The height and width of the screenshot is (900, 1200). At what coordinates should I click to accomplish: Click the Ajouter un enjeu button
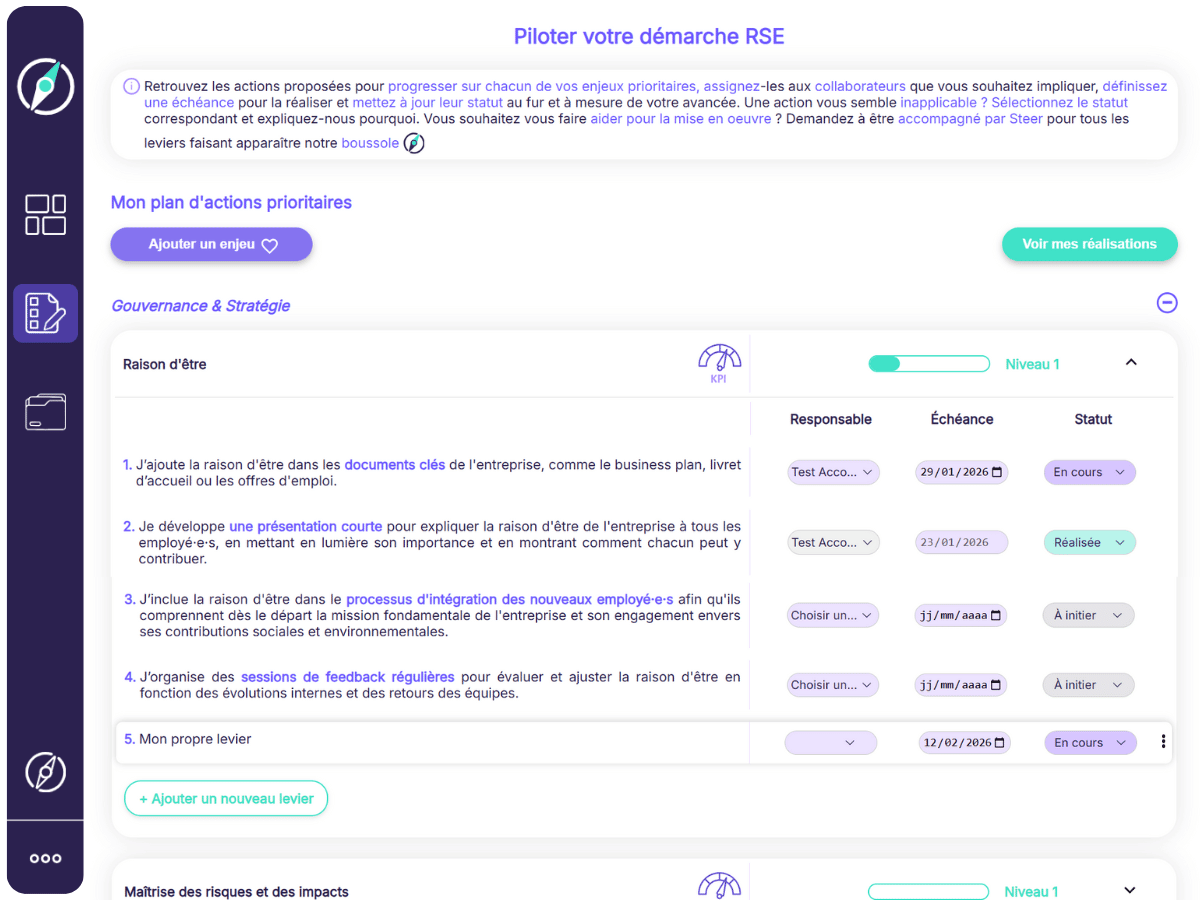click(211, 244)
